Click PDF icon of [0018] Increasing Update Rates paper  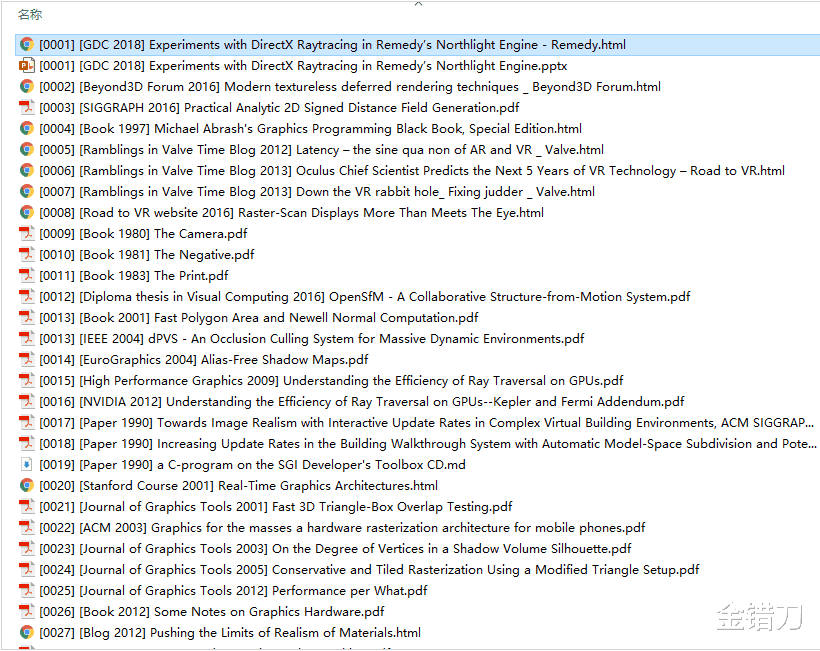point(27,443)
